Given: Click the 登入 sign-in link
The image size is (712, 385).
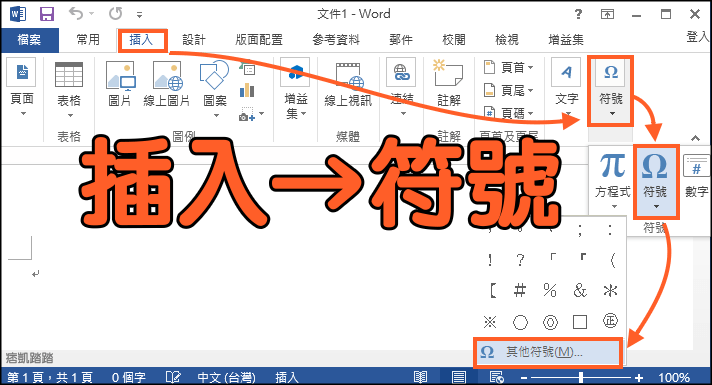Looking at the screenshot, I should click(x=697, y=37).
